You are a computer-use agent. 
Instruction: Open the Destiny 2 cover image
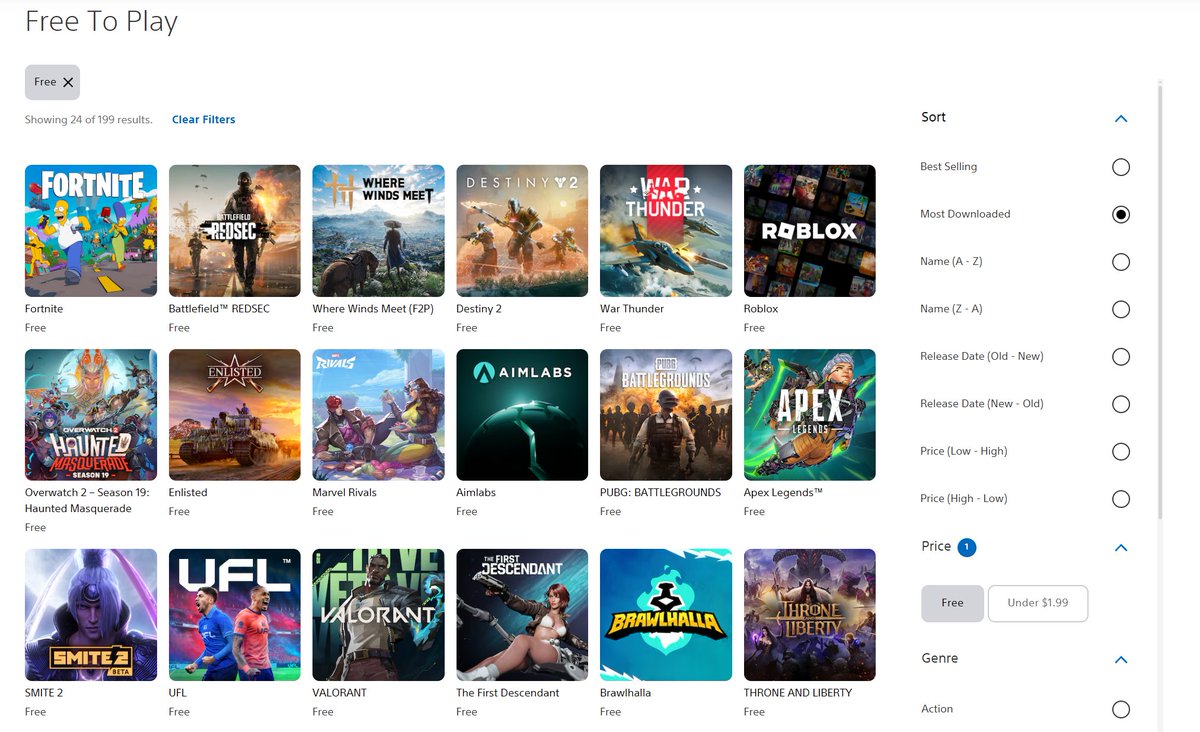pos(522,231)
